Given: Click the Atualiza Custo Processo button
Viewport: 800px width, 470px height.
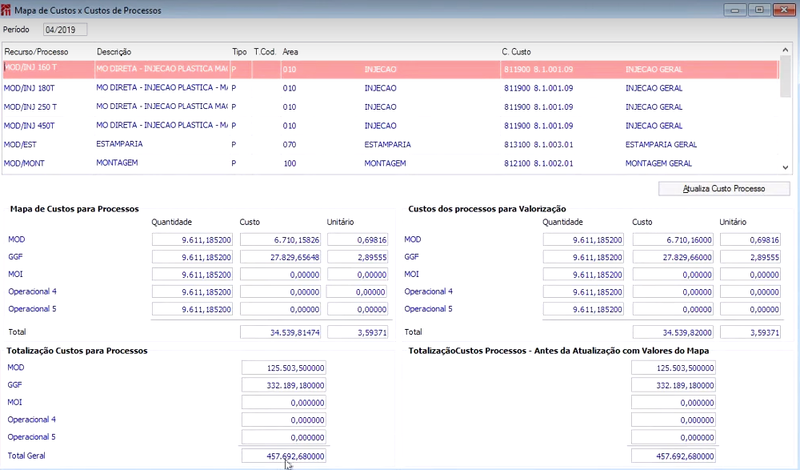Looking at the screenshot, I should point(723,189).
